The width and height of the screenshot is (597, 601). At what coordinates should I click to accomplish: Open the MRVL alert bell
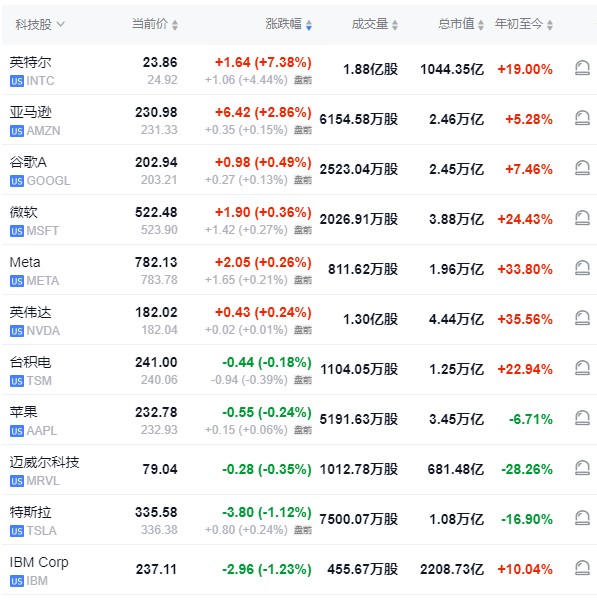(x=582, y=468)
